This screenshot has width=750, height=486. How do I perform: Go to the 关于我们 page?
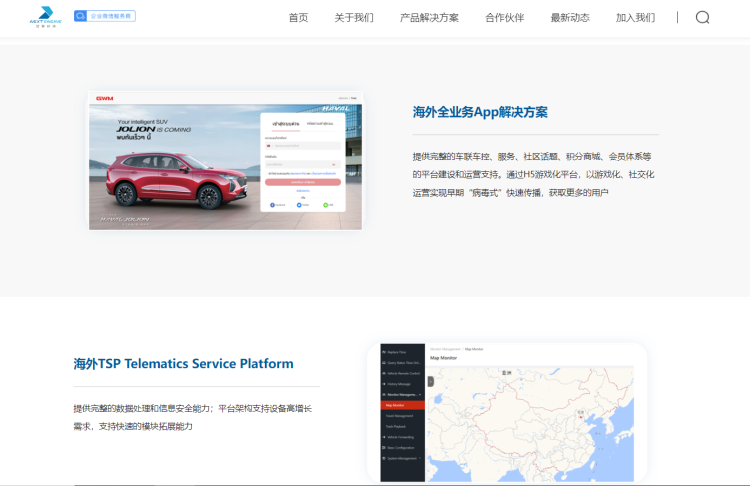[x=354, y=17]
